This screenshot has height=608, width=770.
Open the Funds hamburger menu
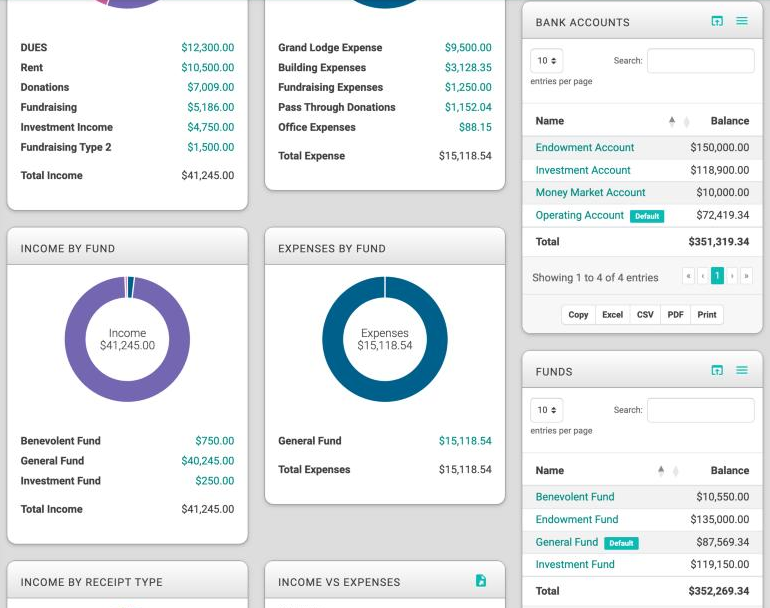coord(742,370)
